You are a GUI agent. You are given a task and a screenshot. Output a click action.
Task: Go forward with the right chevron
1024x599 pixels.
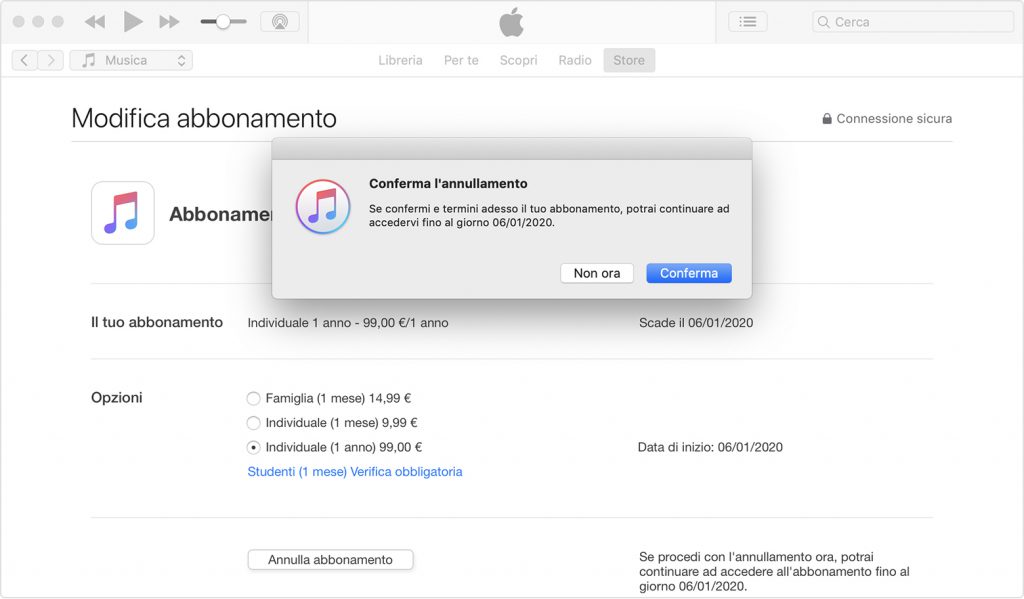point(50,60)
